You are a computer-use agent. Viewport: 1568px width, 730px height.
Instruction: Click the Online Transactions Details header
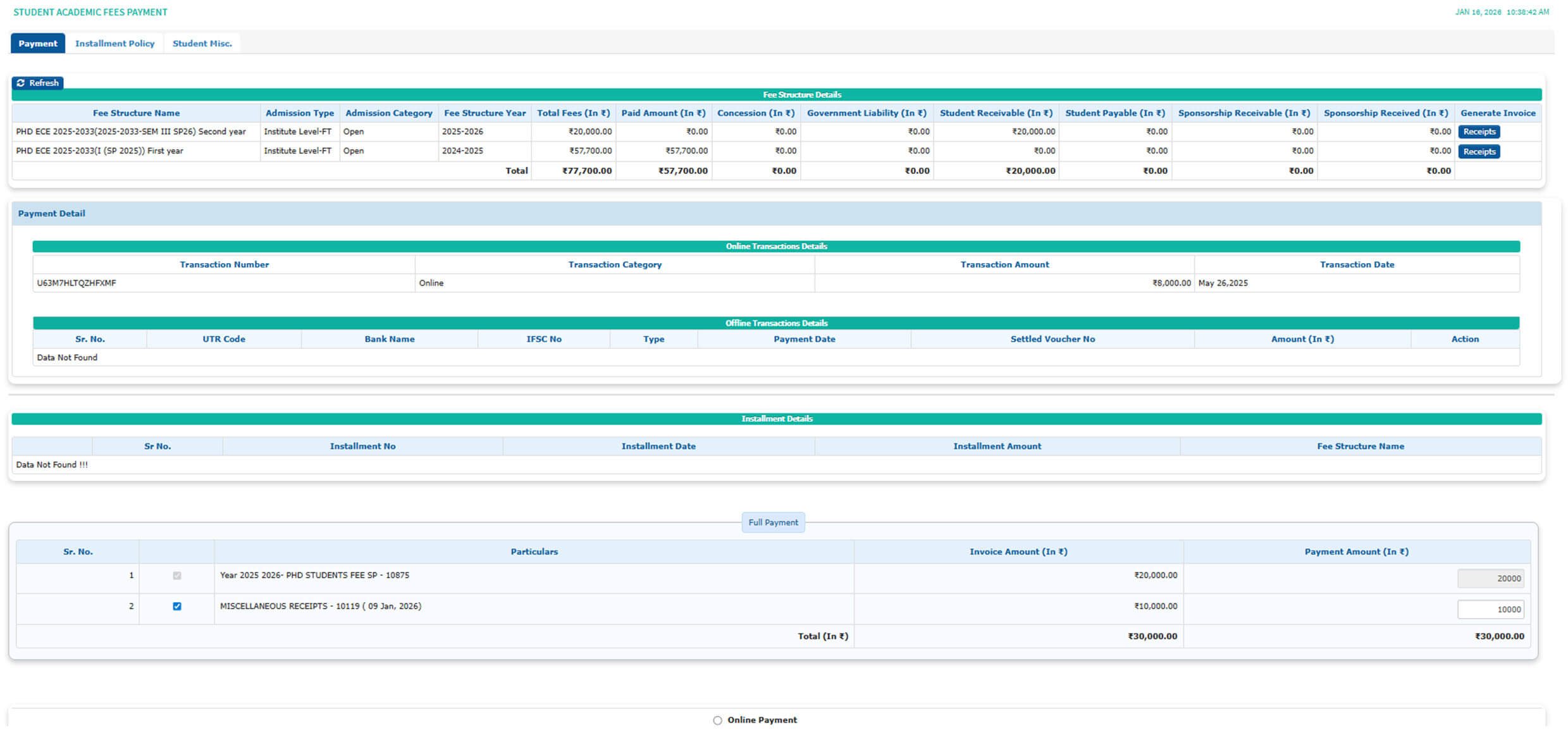pos(776,246)
